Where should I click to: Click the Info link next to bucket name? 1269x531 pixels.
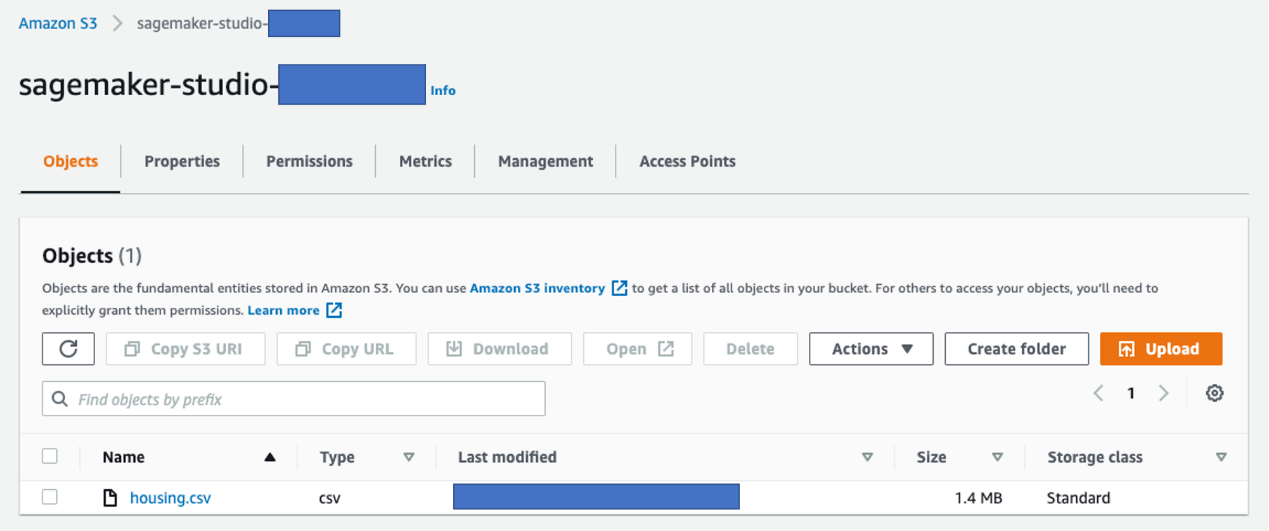point(443,90)
